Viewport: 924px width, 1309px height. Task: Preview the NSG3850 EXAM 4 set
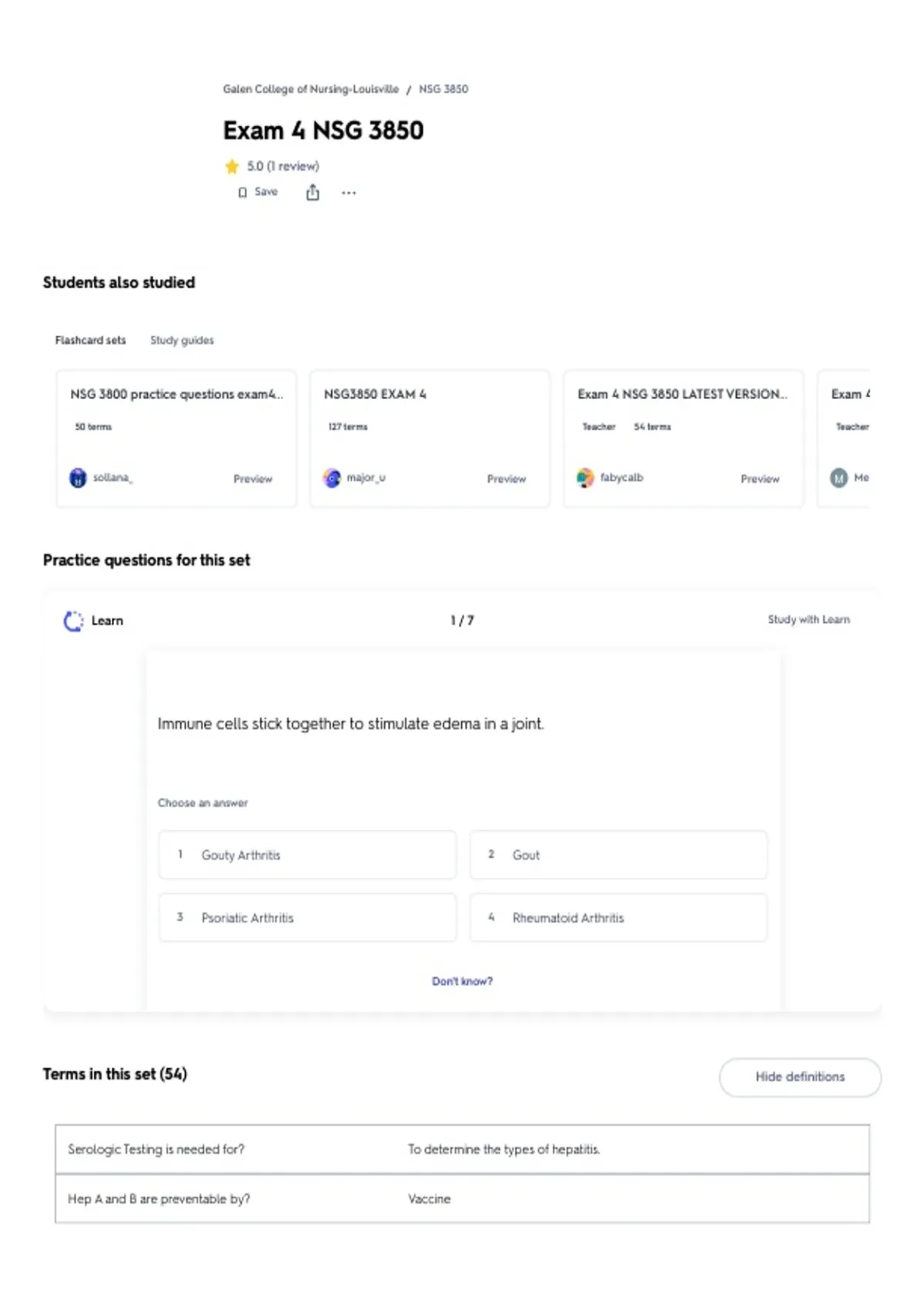coord(506,479)
